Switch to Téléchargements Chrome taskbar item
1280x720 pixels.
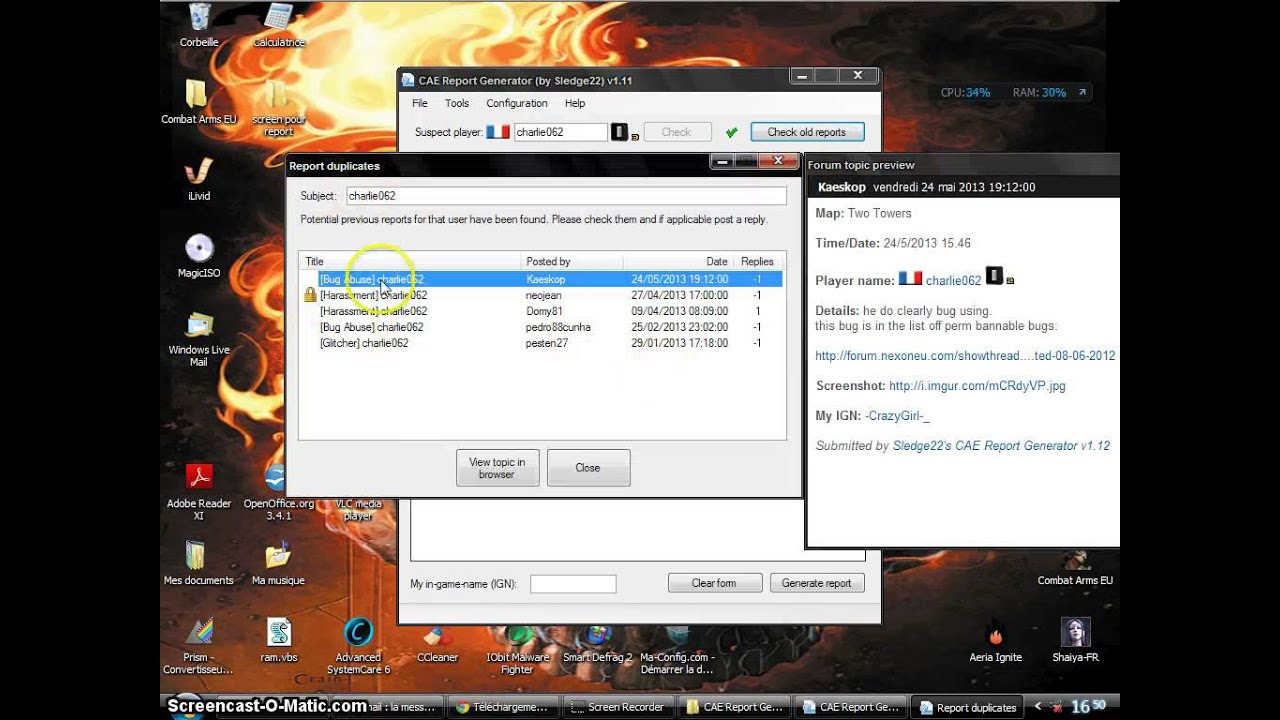pos(502,707)
